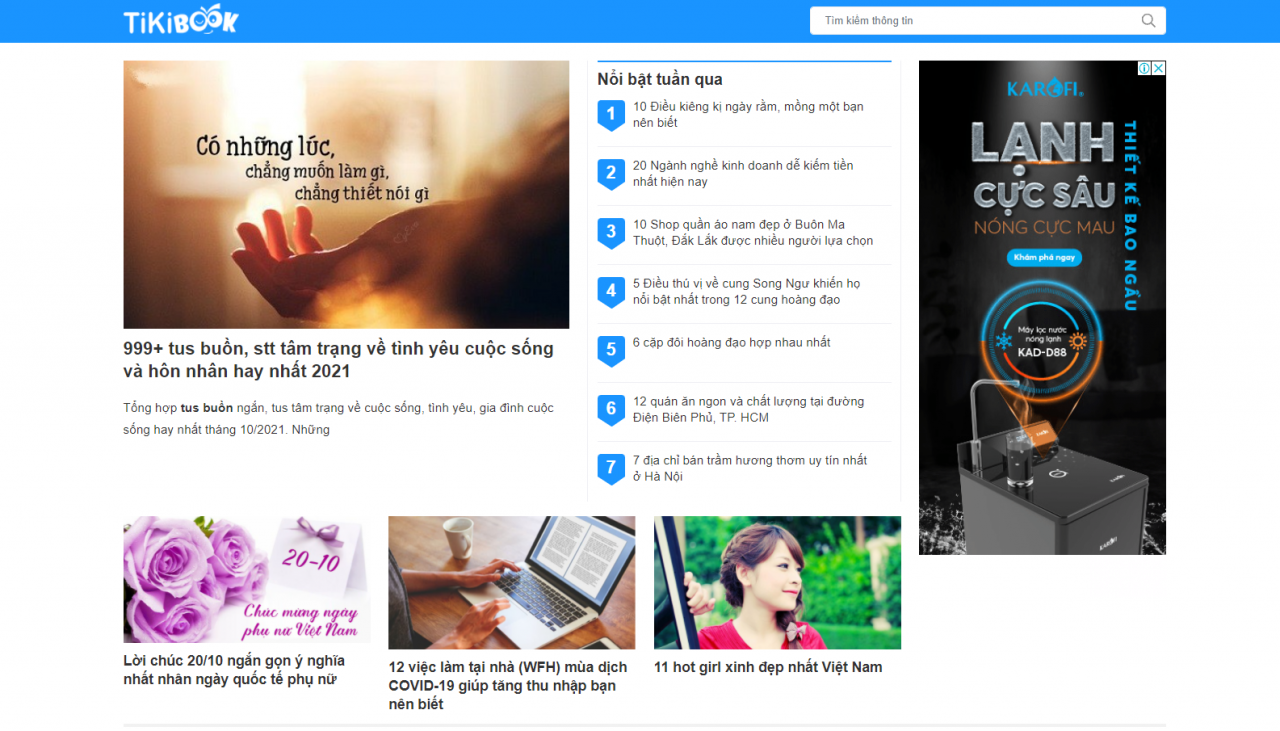
Task: Click the 'Khám phá ngay' ad button
Action: [x=1044, y=258]
